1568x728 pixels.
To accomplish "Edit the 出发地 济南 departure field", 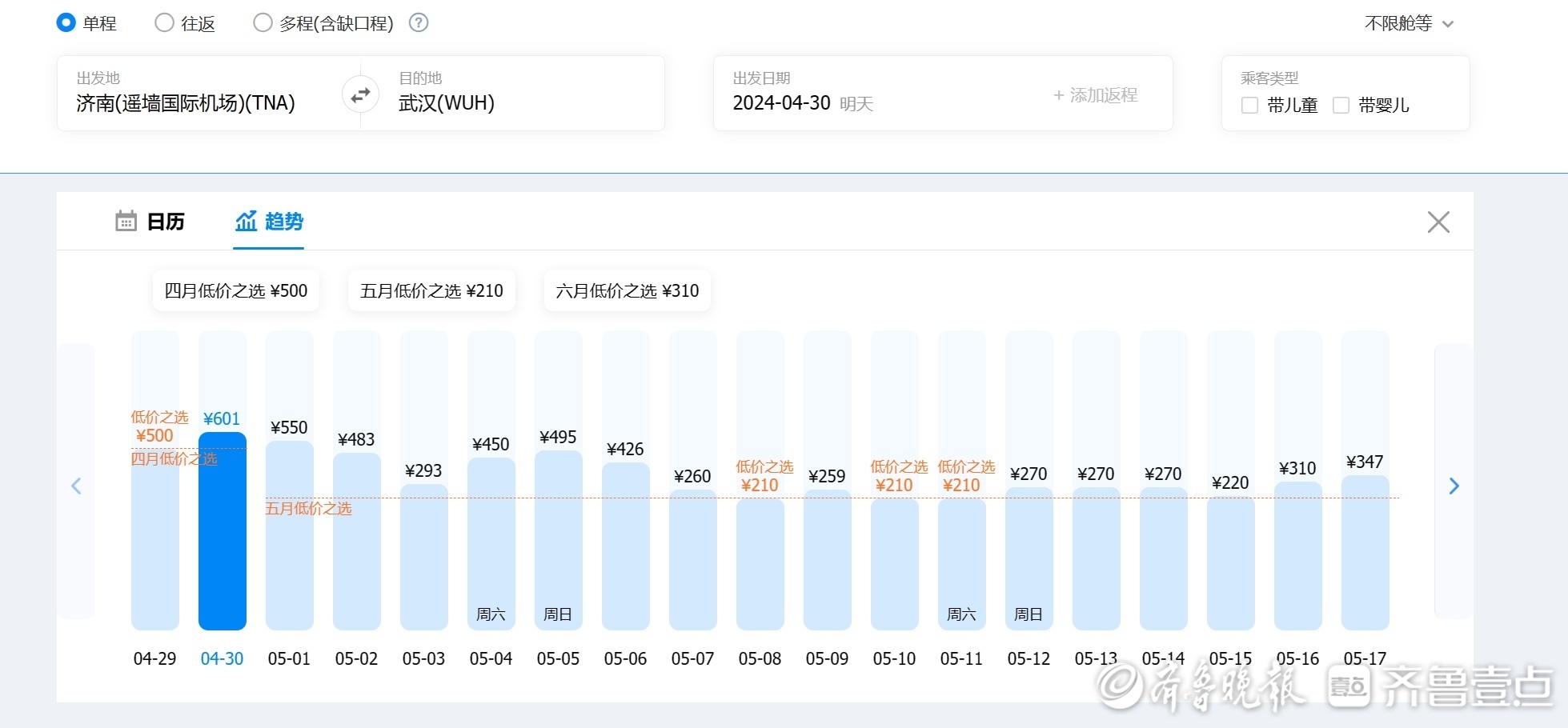I will click(186, 102).
